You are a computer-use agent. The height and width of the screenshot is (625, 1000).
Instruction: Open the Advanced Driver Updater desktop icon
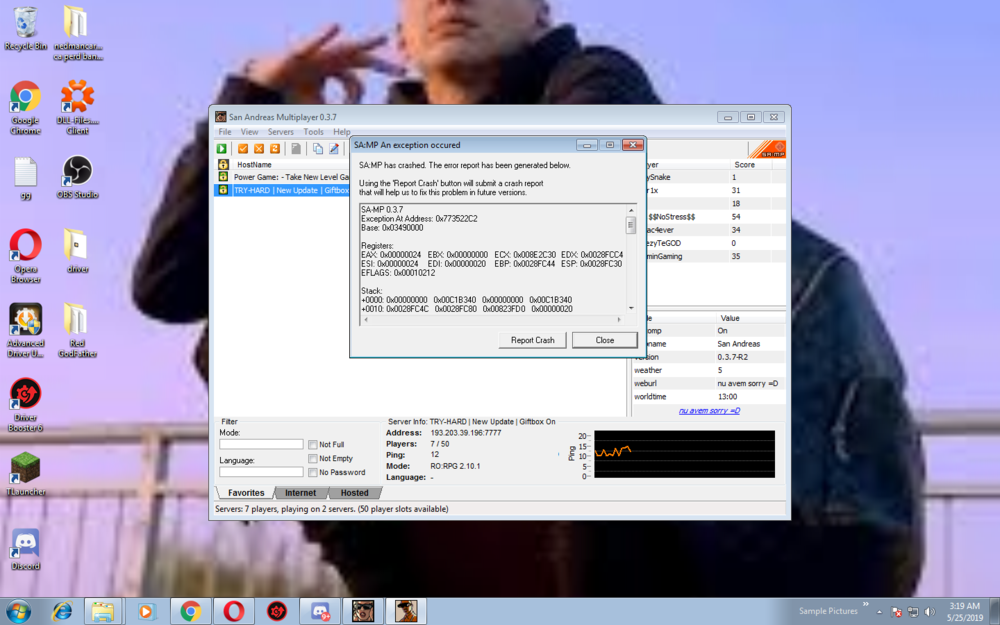point(26,330)
